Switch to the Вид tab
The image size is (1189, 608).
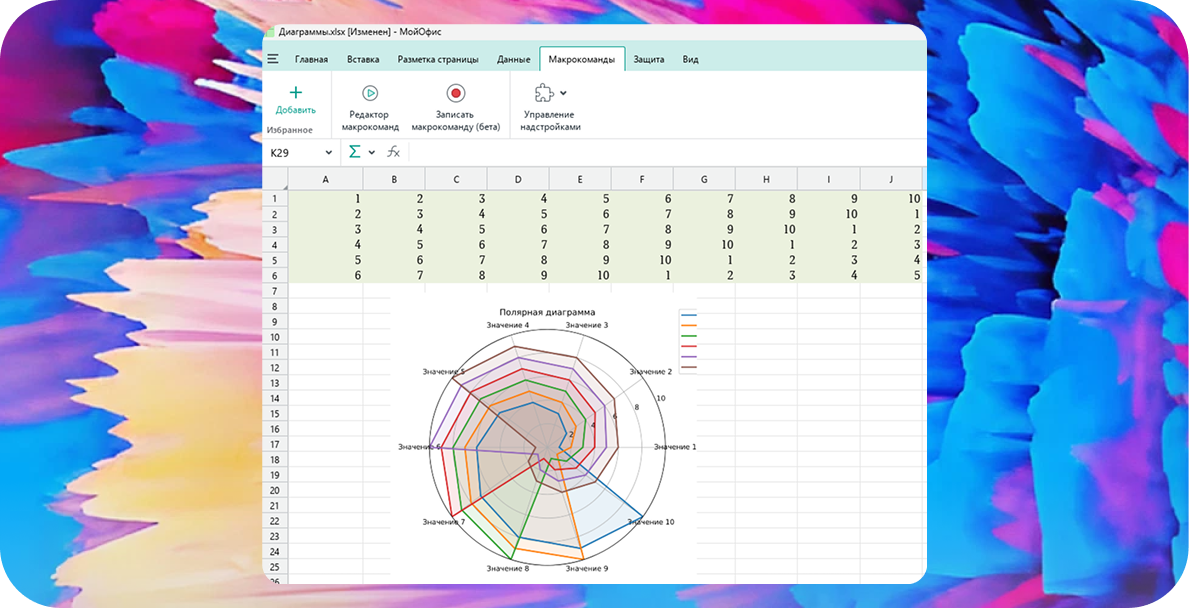[690, 59]
